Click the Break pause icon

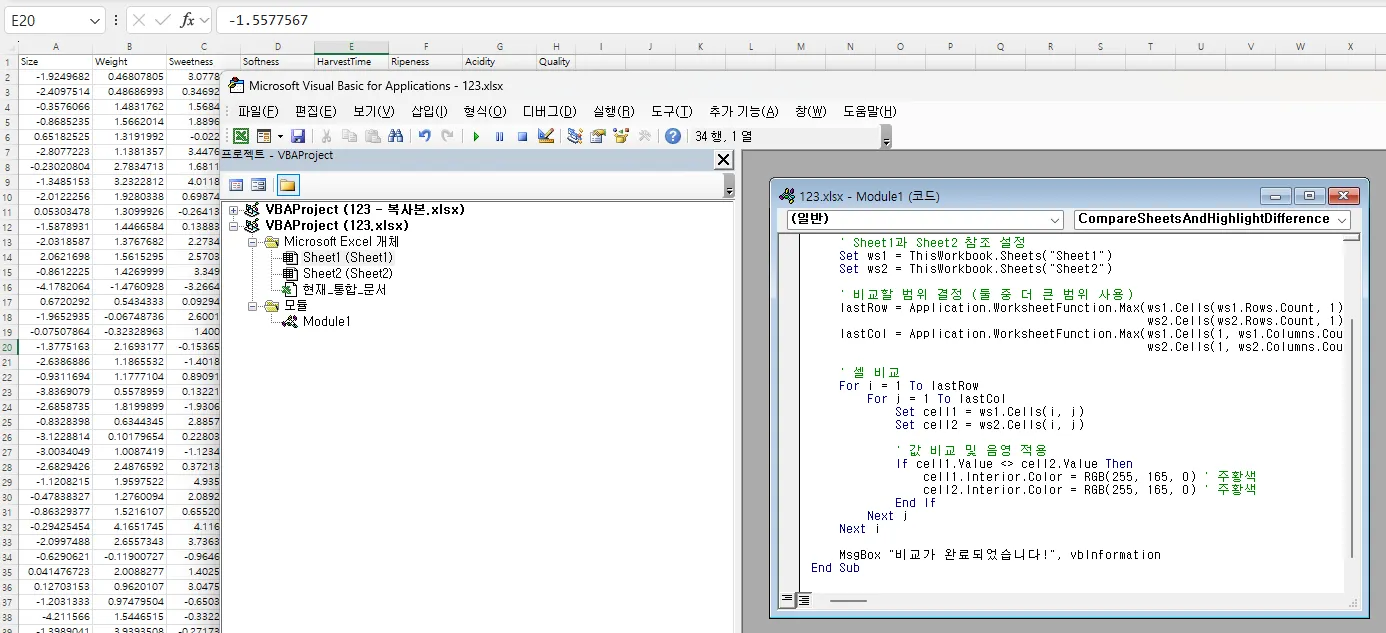coord(499,136)
